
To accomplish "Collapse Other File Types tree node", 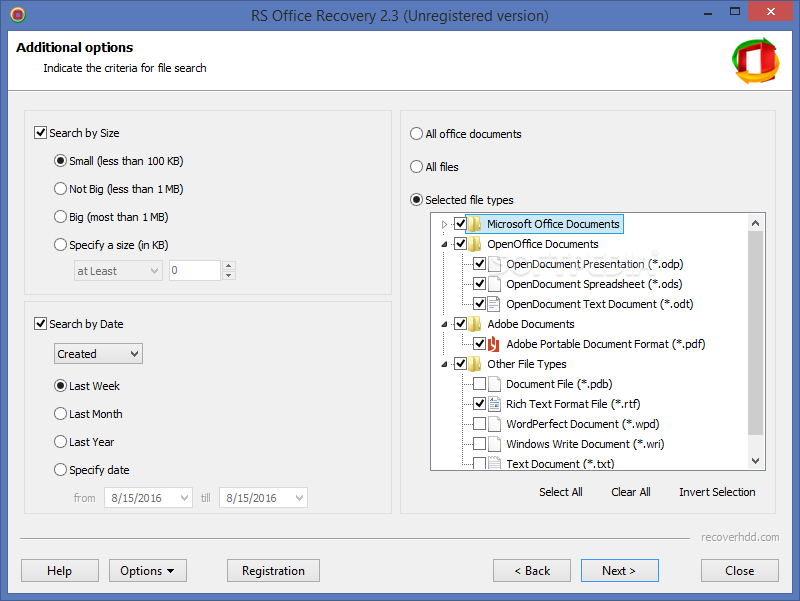I will tap(444, 364).
